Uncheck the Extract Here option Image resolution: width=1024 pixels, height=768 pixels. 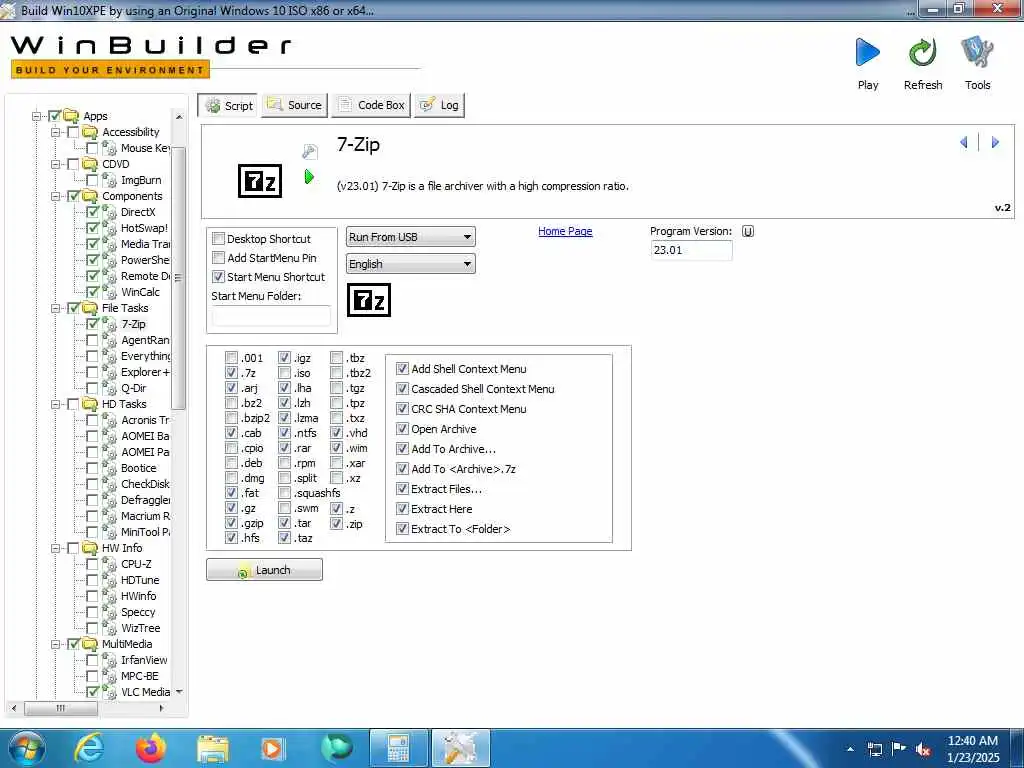[x=402, y=509]
